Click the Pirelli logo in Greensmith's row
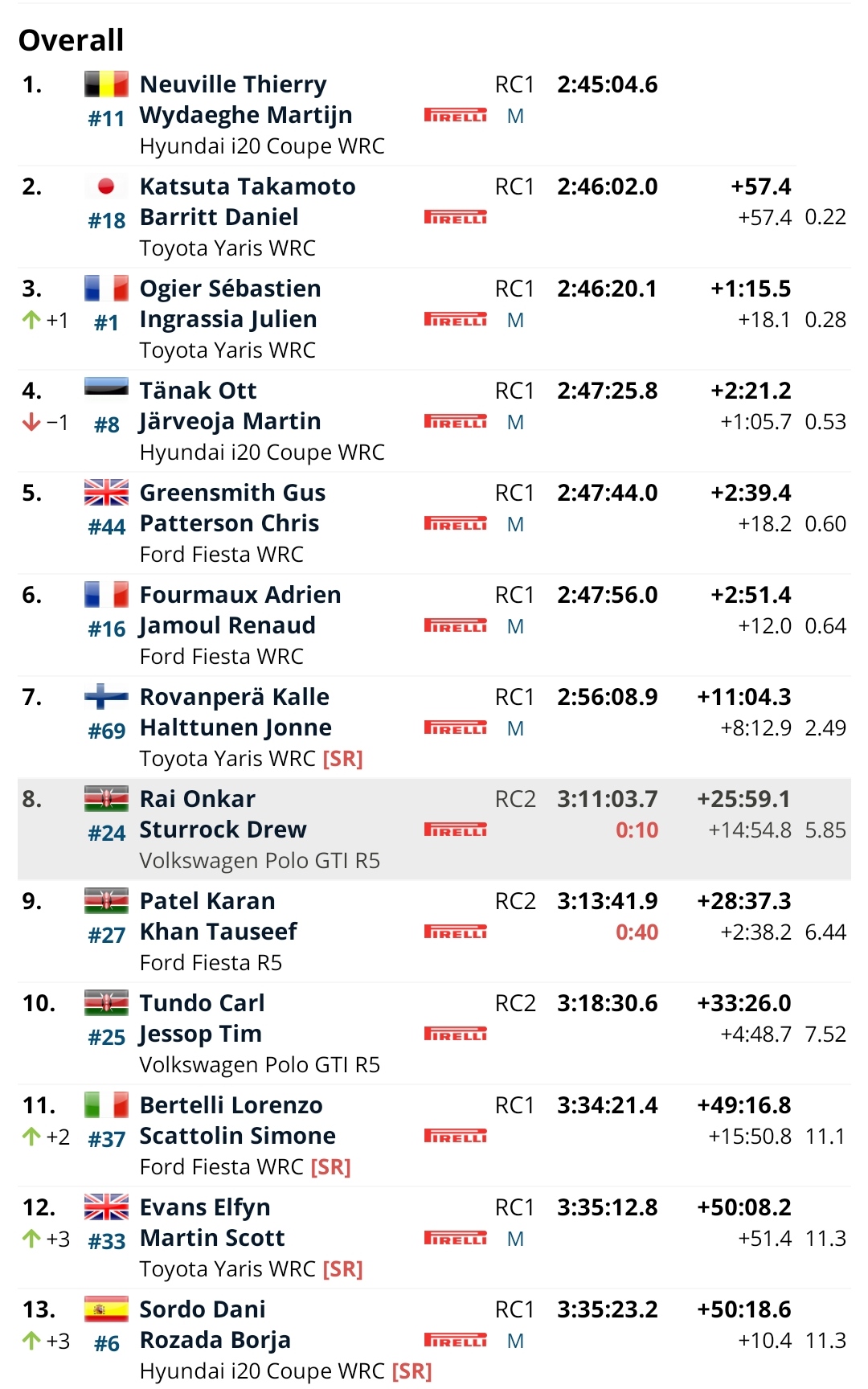The image size is (868, 1389). [456, 524]
